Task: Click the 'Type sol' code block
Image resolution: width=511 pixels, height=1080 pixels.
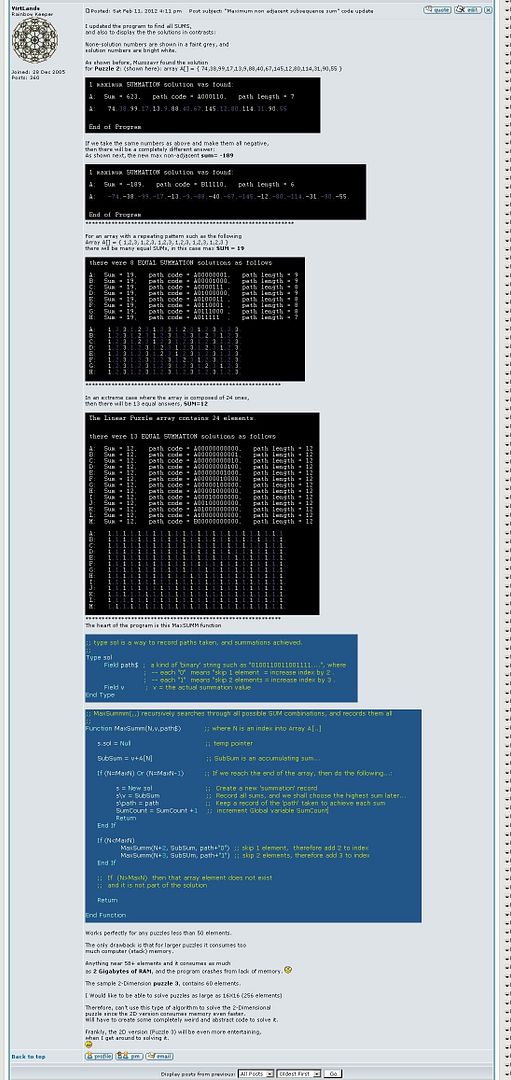Action: pyautogui.click(x=221, y=668)
